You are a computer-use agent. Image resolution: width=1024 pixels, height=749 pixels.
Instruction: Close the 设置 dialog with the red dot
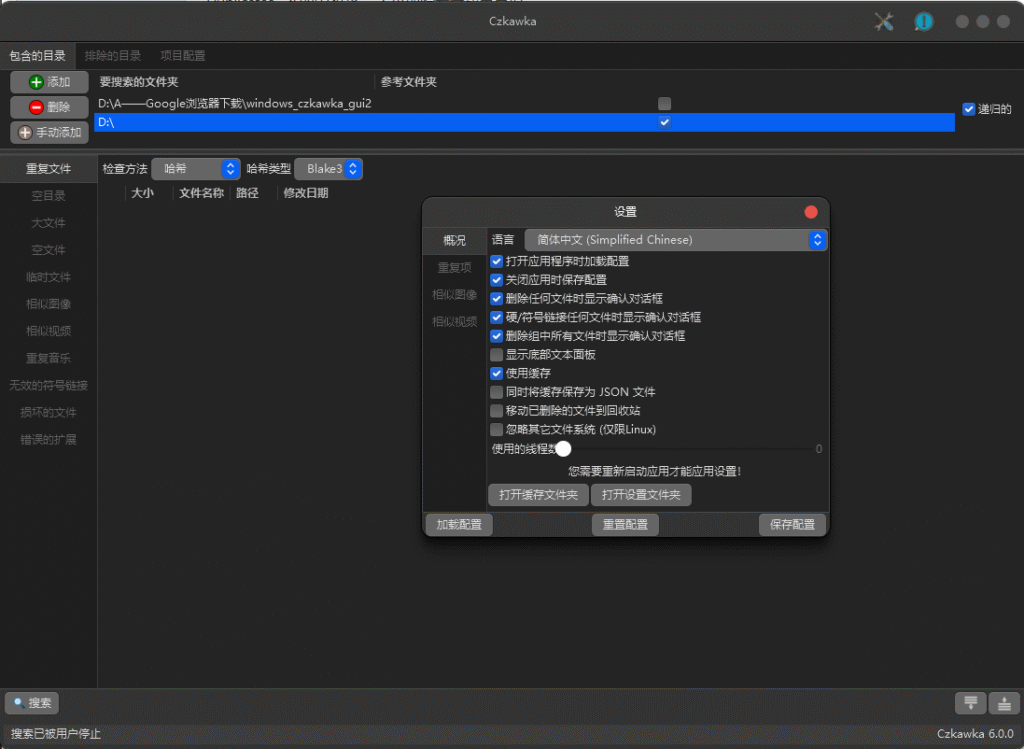point(811,212)
